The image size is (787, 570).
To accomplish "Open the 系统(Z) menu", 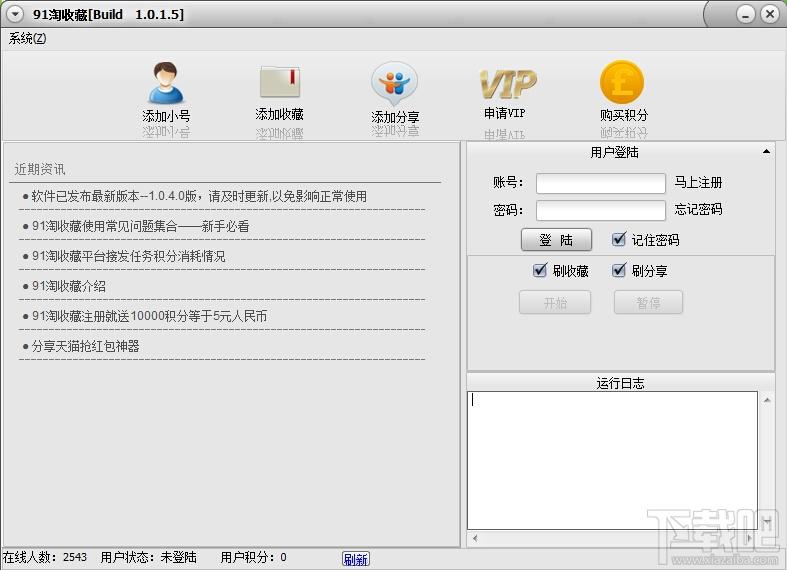I will click(27, 38).
